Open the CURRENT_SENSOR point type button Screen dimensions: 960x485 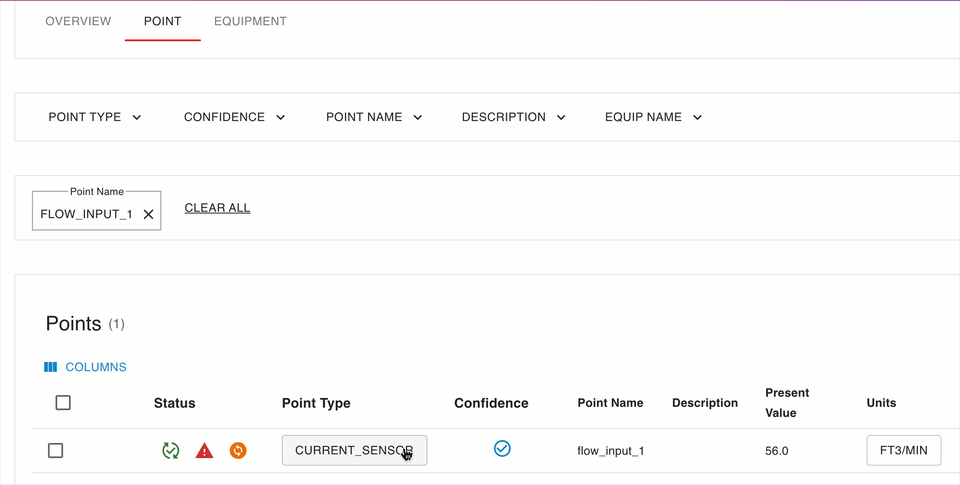coord(354,451)
